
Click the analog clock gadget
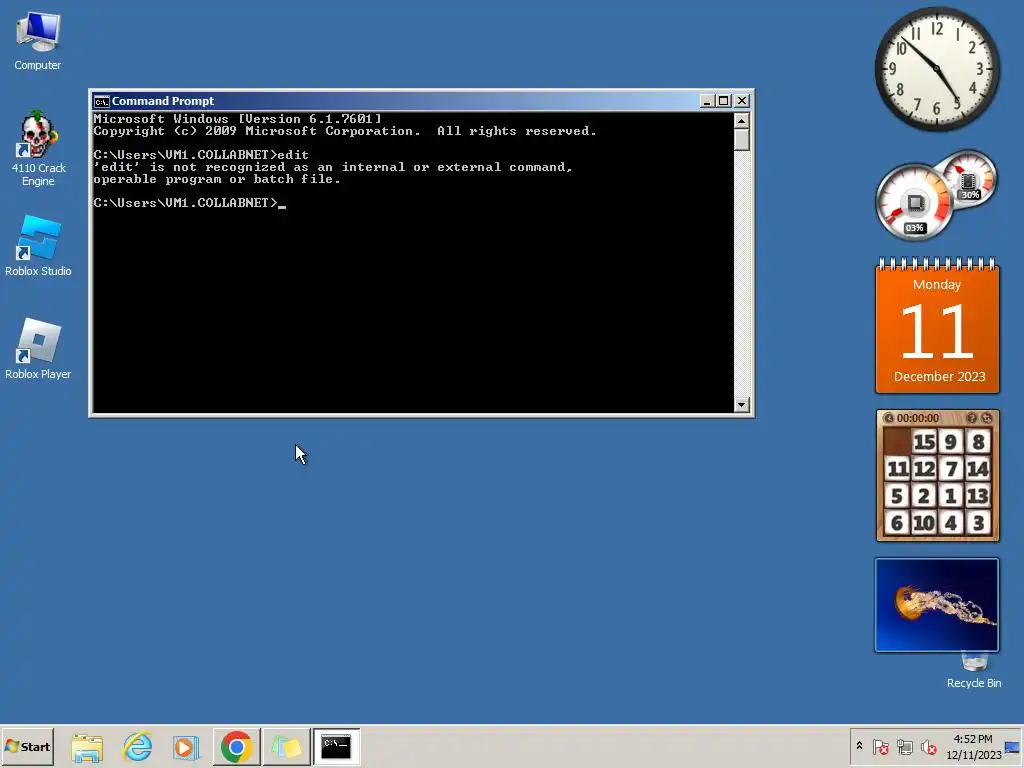[936, 69]
